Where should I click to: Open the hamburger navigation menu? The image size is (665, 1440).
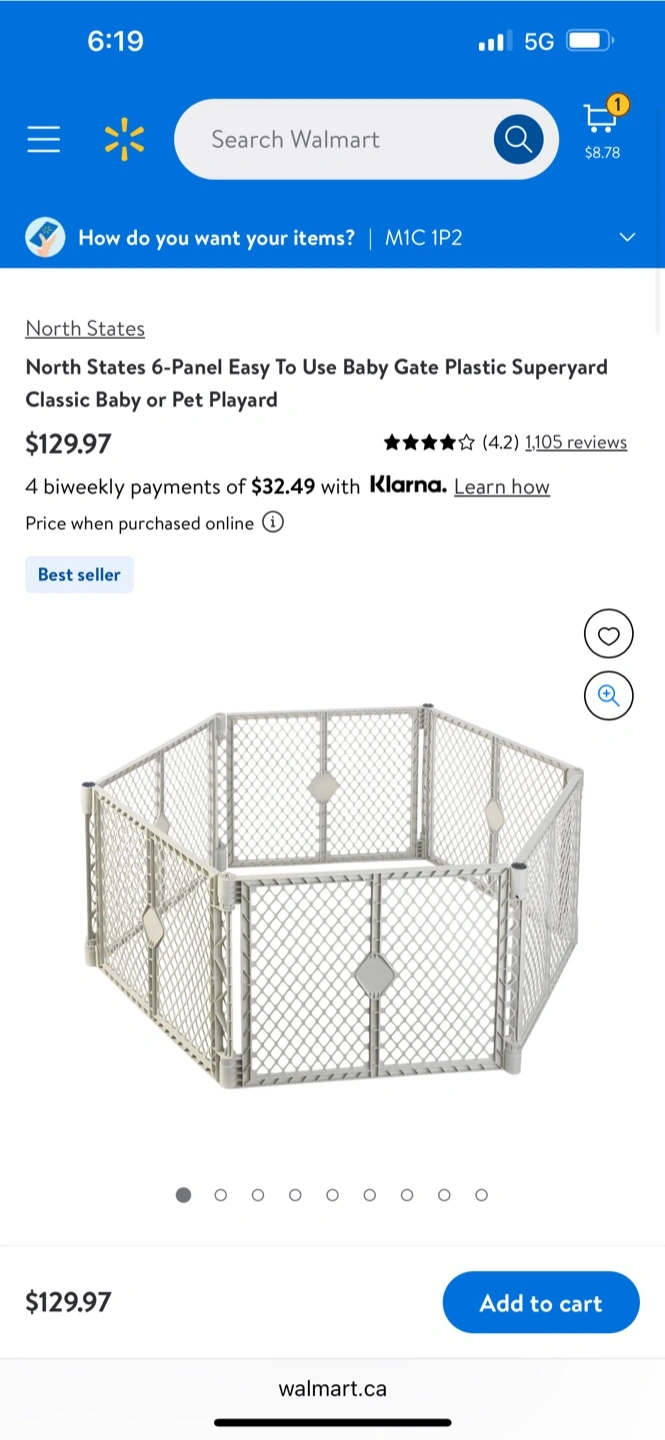pos(44,139)
